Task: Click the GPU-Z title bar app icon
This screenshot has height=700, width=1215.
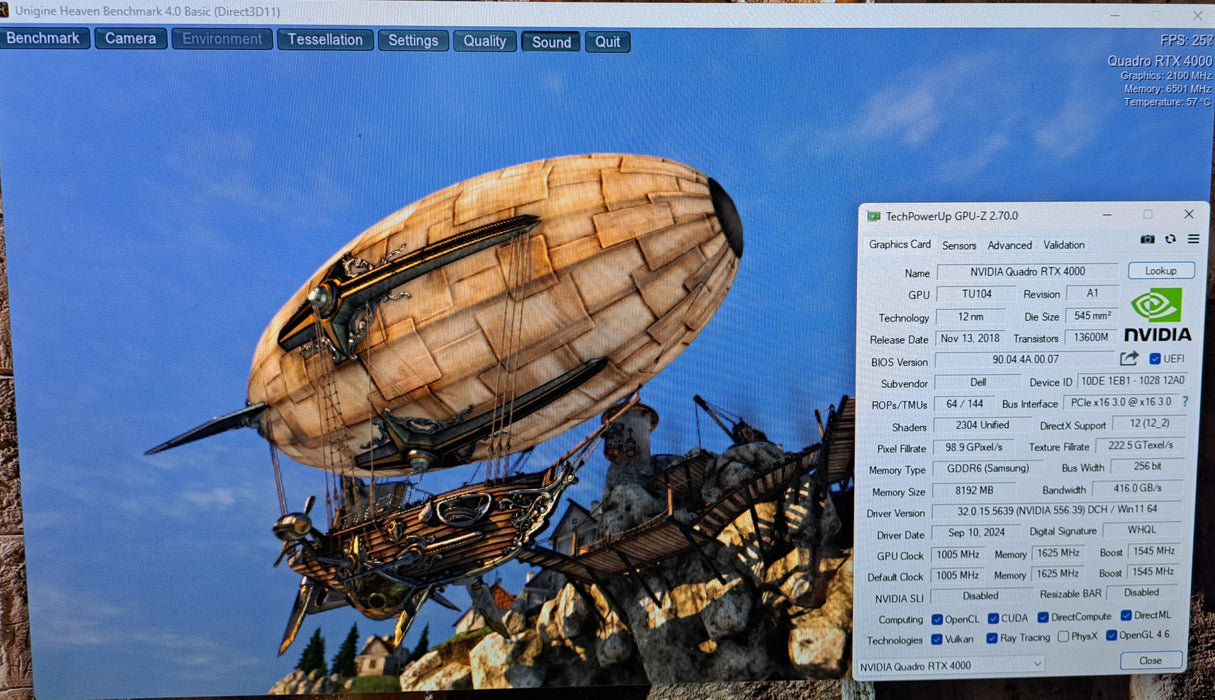Action: point(873,216)
